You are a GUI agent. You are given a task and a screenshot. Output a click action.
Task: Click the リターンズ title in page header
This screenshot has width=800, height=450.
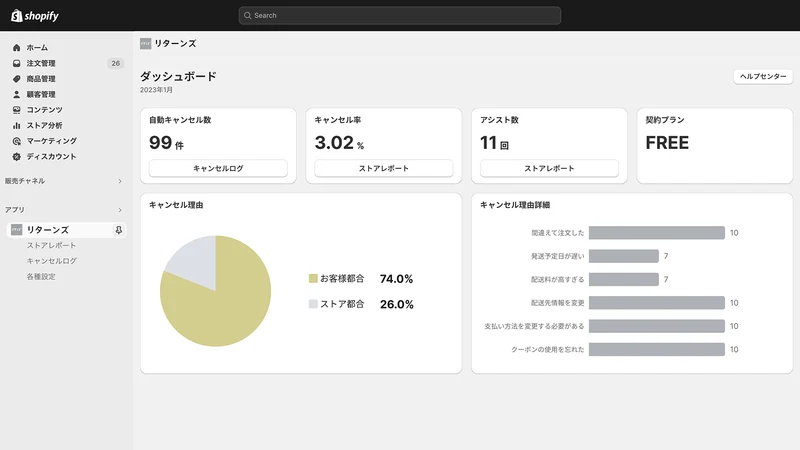tap(175, 44)
